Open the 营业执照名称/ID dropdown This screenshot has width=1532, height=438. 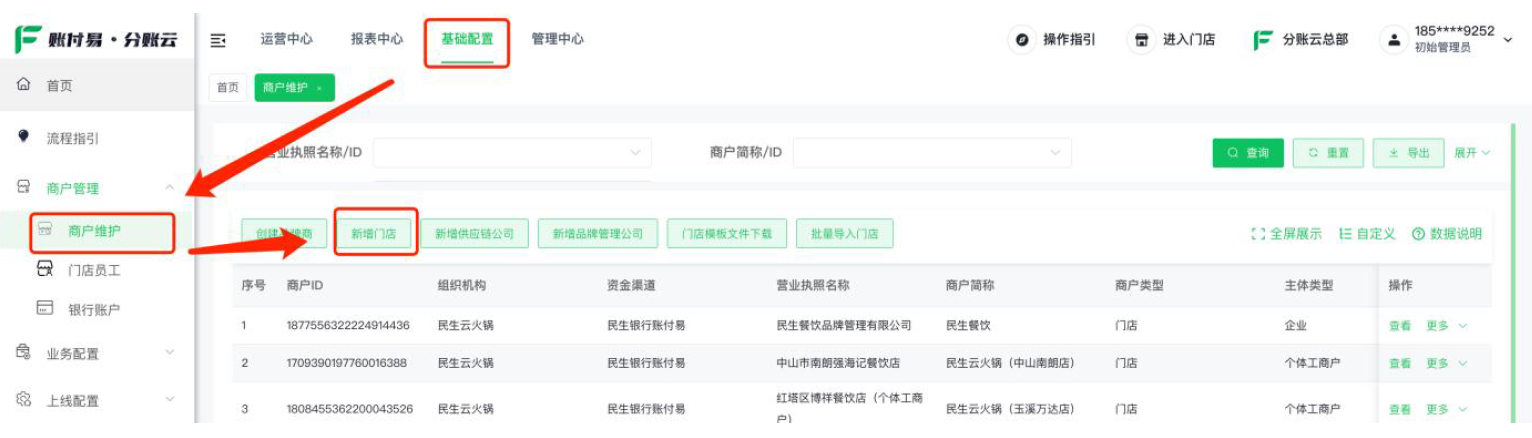tap(512, 153)
